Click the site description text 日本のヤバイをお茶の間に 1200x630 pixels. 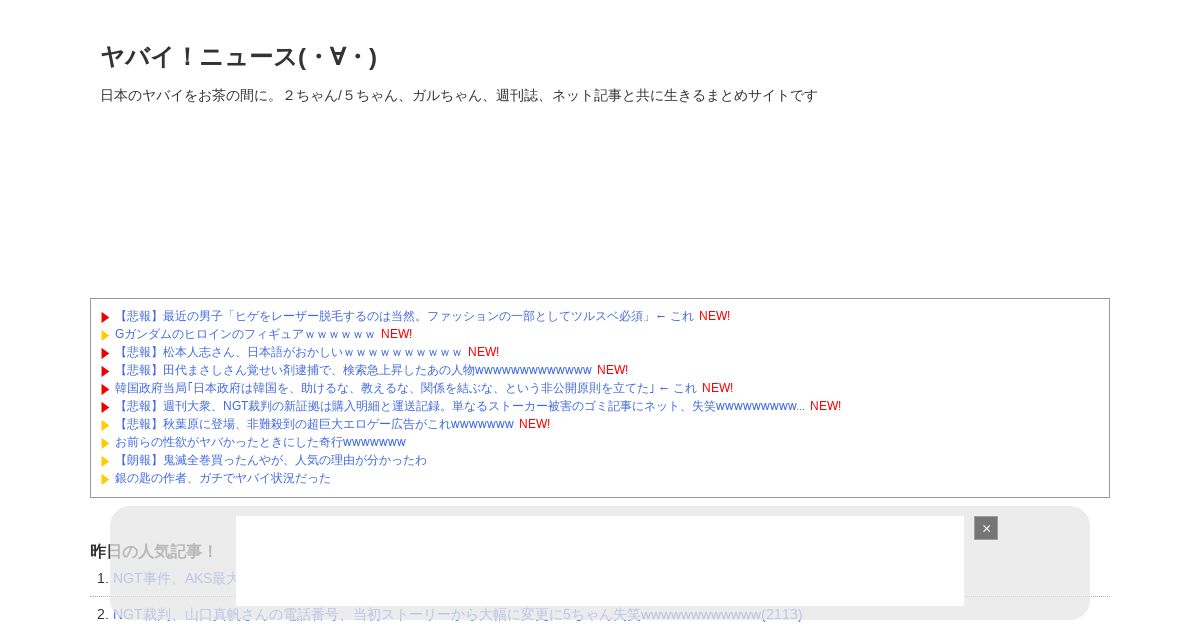point(459,95)
